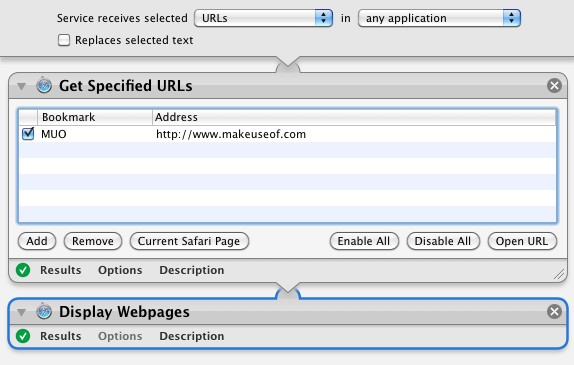Collapse the Get Specified URLs action
Viewport: 574px width, 365px height.
click(x=22, y=86)
